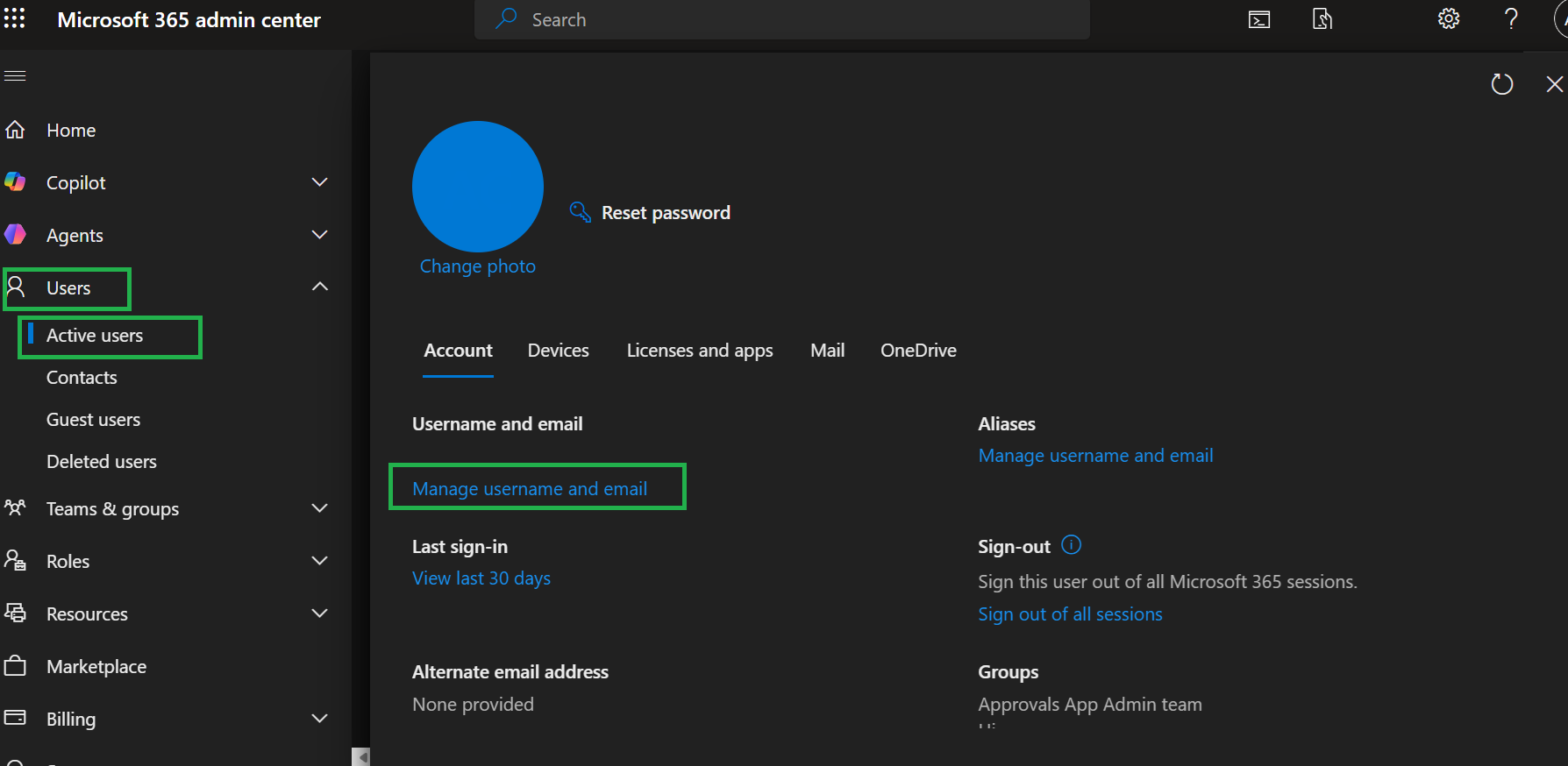1568x766 pixels.
Task: Open the Licenses and apps tab
Action: coord(700,351)
